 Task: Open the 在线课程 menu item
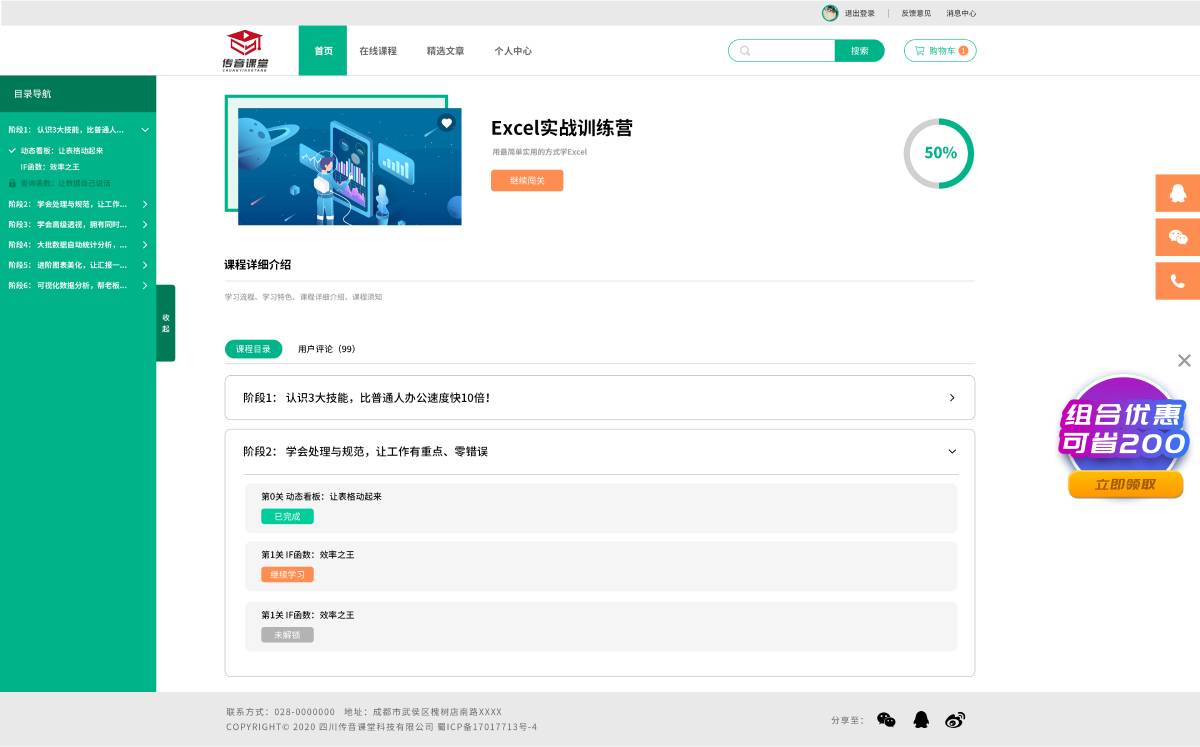pyautogui.click(x=378, y=50)
